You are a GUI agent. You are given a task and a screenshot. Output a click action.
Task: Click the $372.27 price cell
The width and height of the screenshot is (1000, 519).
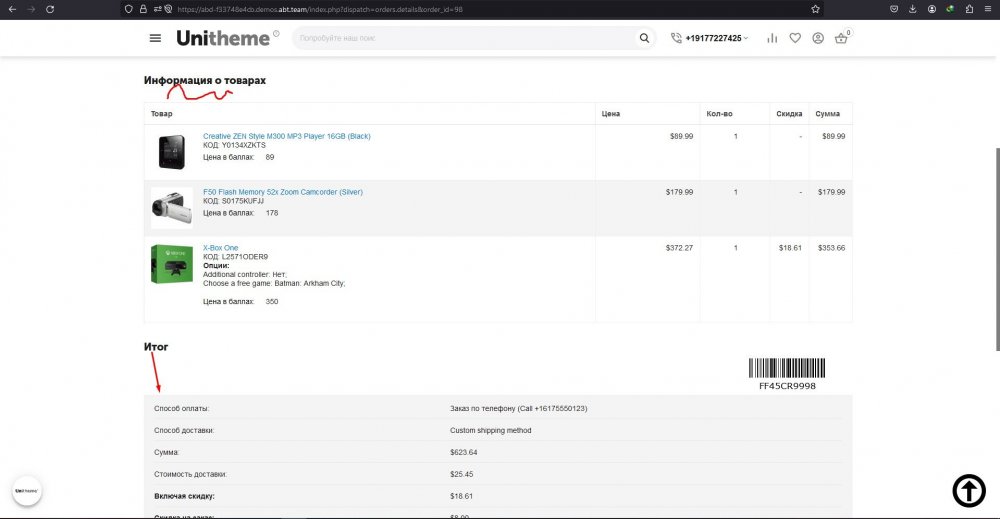click(679, 248)
